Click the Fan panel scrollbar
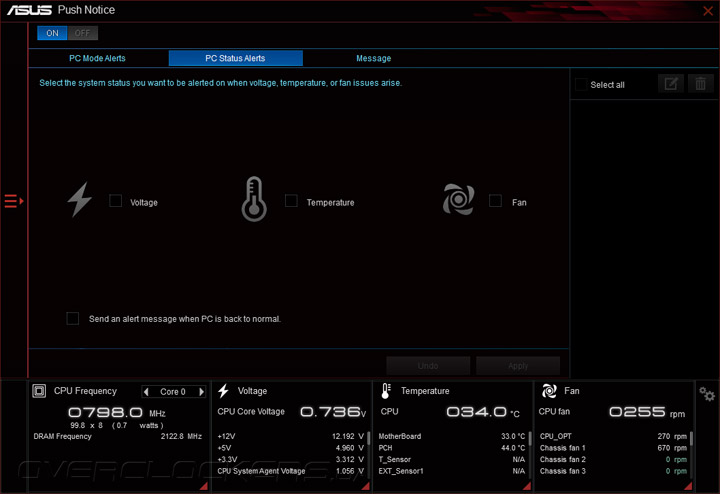The height and width of the screenshot is (494, 720). coord(691,438)
